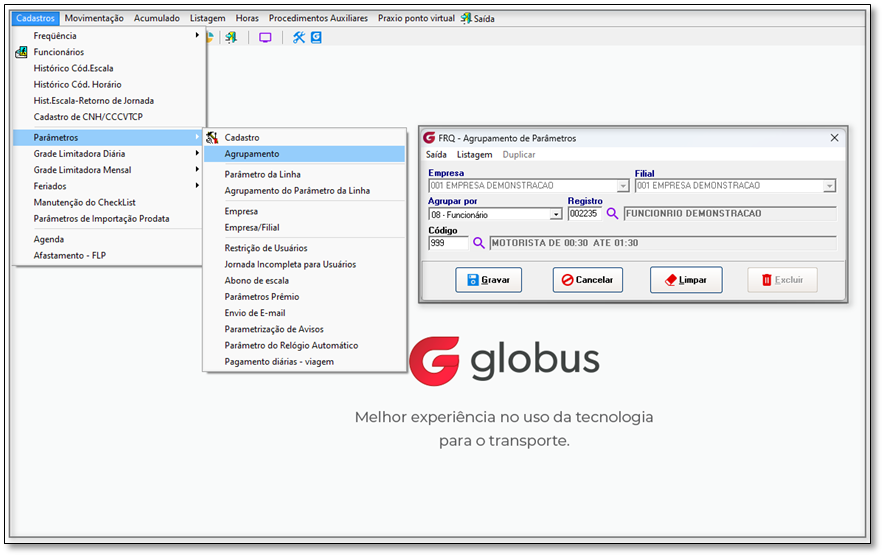The image size is (884, 557).
Task: Open Praxio ponto virtual menu
Action: 416,18
